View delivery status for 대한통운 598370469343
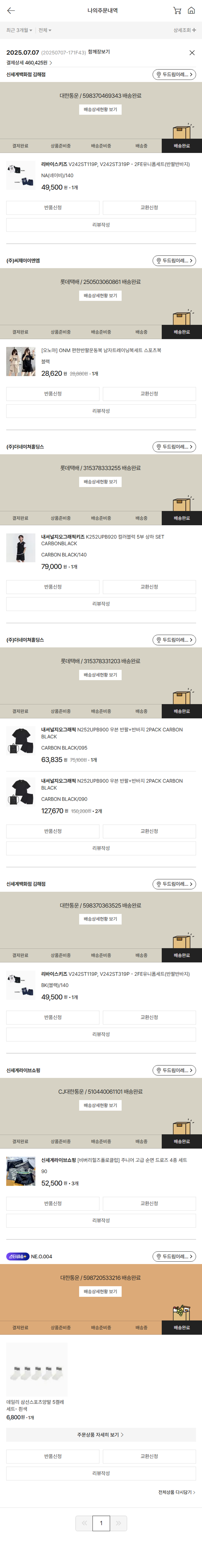202x1568 pixels. [x=101, y=110]
